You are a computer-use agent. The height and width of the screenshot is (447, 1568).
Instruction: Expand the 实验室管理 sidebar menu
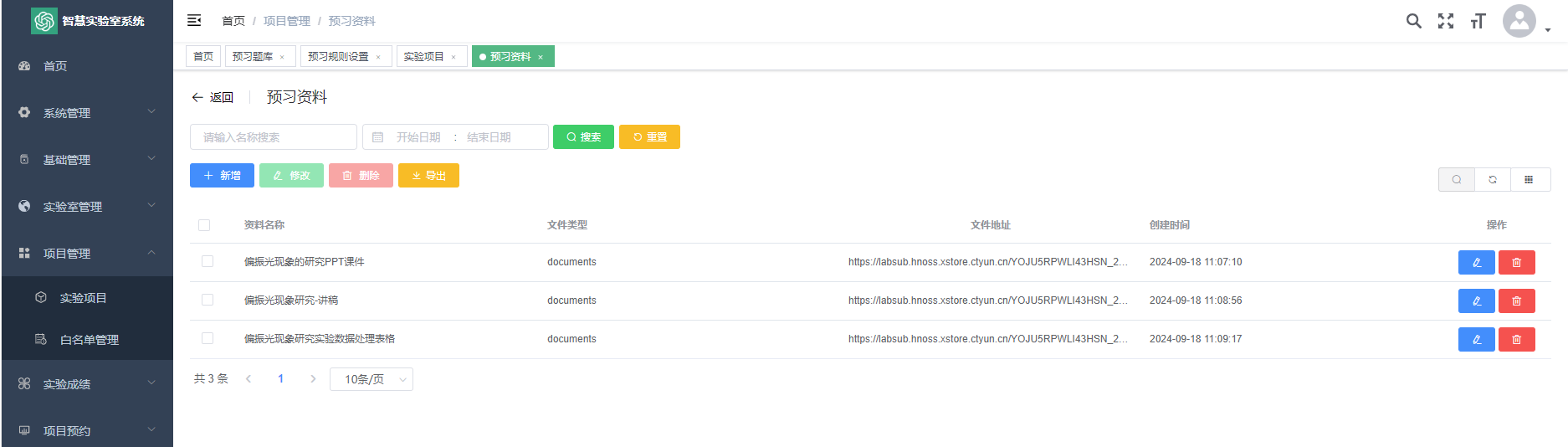coord(87,207)
